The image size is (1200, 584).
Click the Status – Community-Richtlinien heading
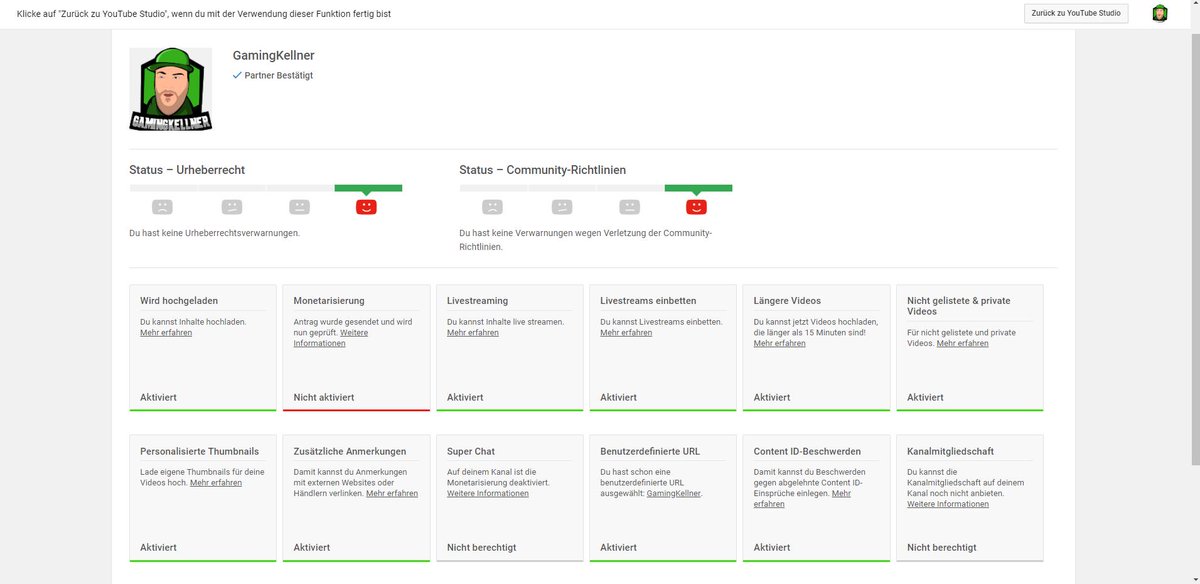pyautogui.click(x=543, y=170)
